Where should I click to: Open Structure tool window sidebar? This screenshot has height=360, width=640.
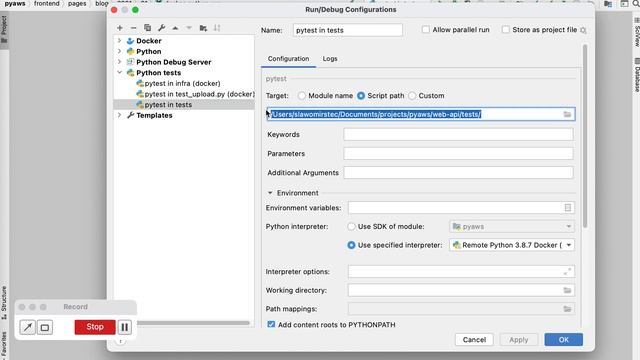tap(4, 302)
